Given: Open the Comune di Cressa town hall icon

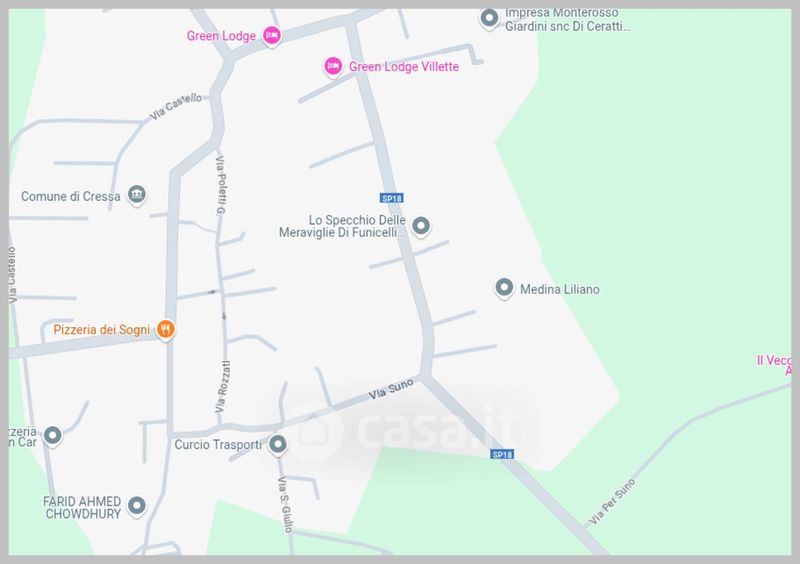Looking at the screenshot, I should click(x=137, y=194).
